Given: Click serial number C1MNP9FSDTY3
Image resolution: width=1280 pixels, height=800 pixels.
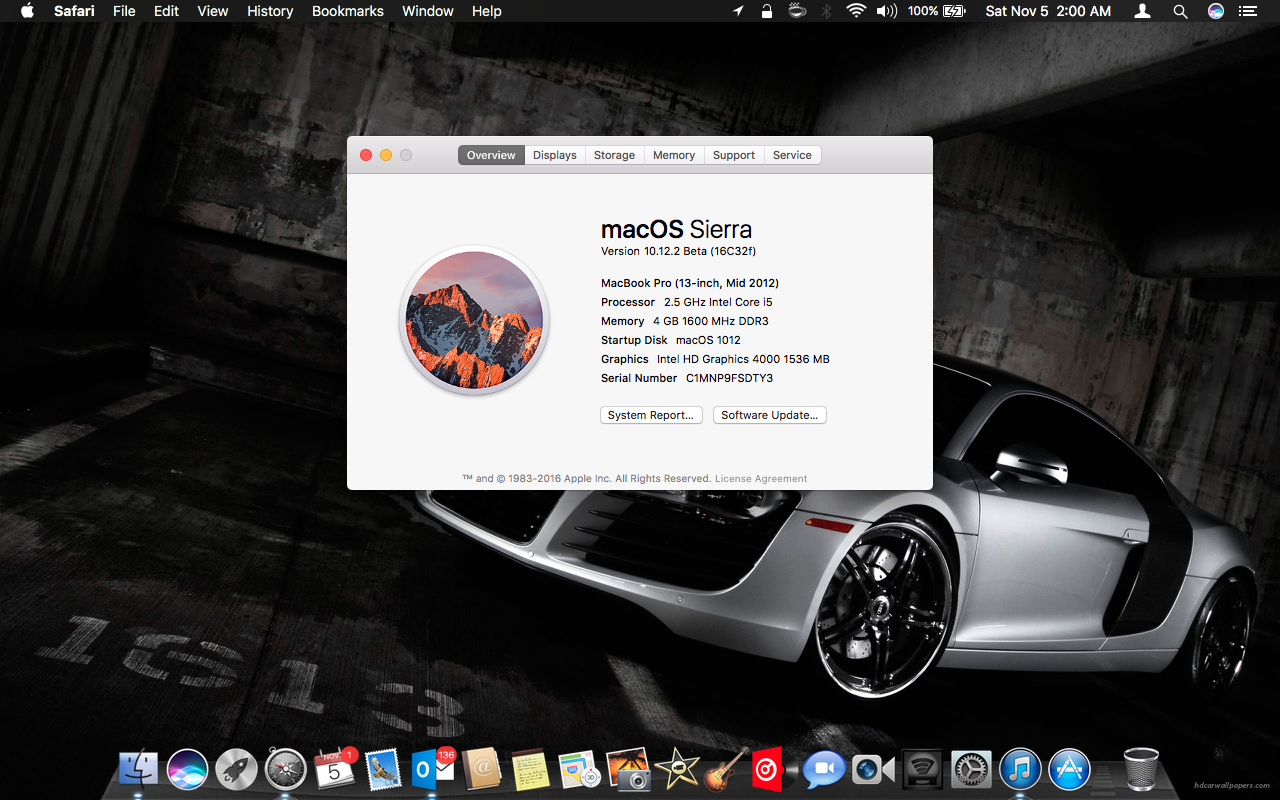Looking at the screenshot, I should tap(729, 378).
